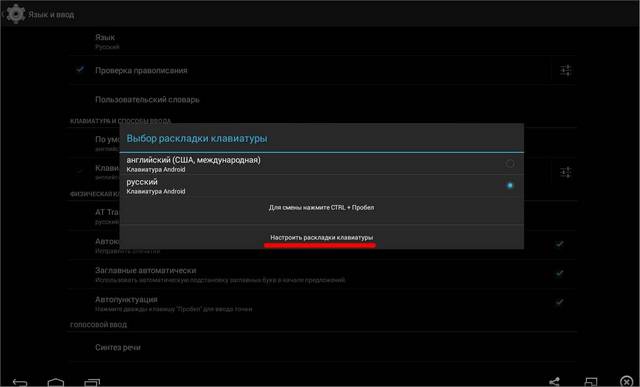
Task: Click the Язык и ввод header title
Action: tap(51, 15)
